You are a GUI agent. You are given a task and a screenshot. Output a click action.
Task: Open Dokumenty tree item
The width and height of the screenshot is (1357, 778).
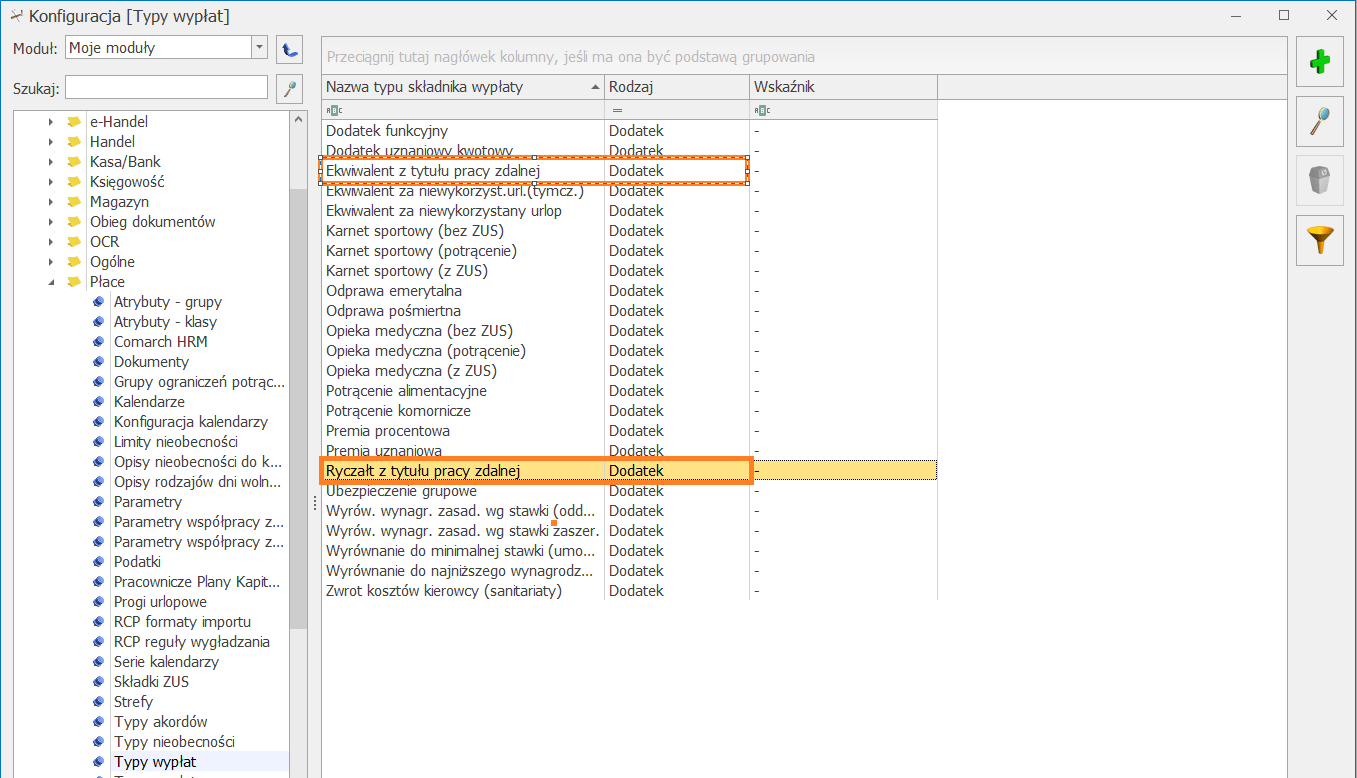pos(151,362)
